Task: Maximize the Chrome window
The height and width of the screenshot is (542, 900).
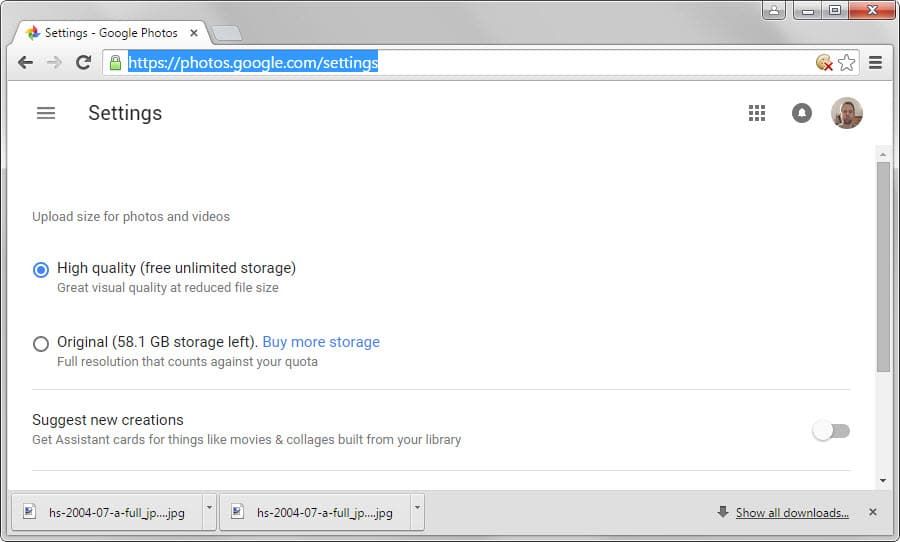Action: tap(835, 10)
